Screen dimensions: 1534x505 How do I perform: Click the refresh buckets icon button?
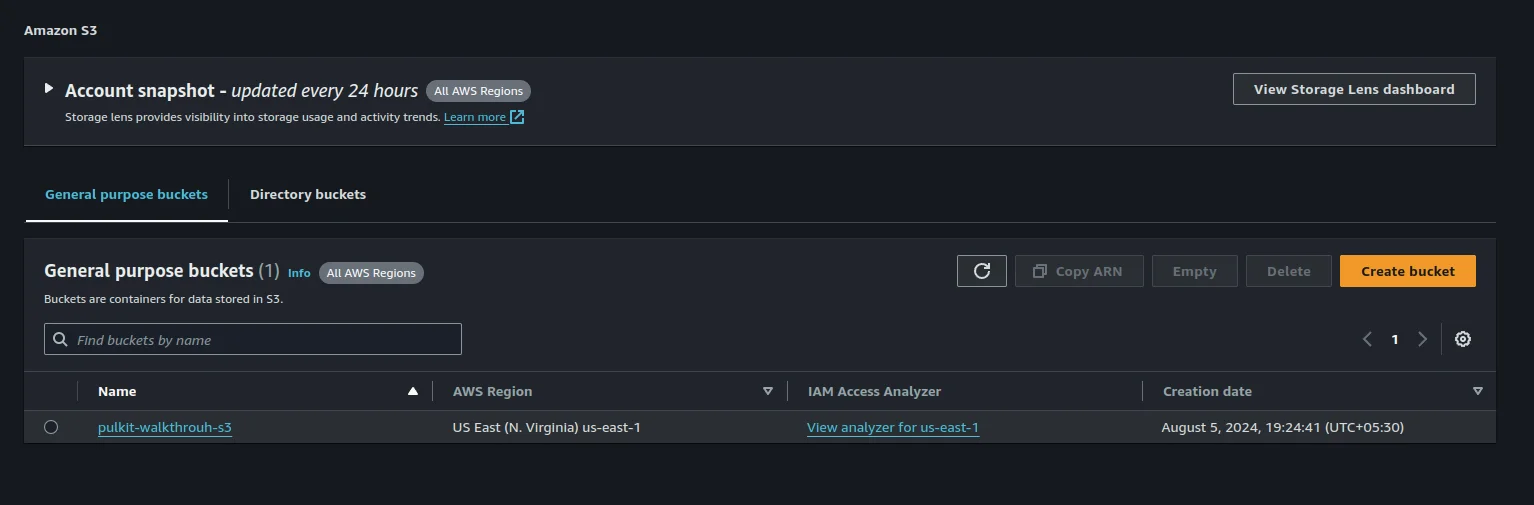982,271
